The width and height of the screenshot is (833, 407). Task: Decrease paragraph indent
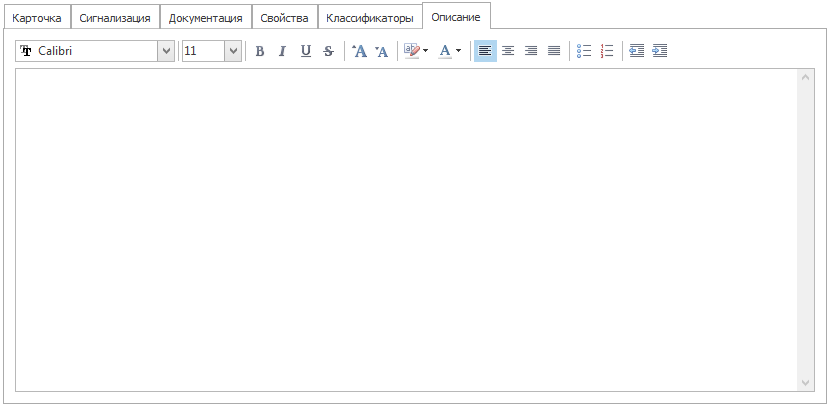point(636,51)
